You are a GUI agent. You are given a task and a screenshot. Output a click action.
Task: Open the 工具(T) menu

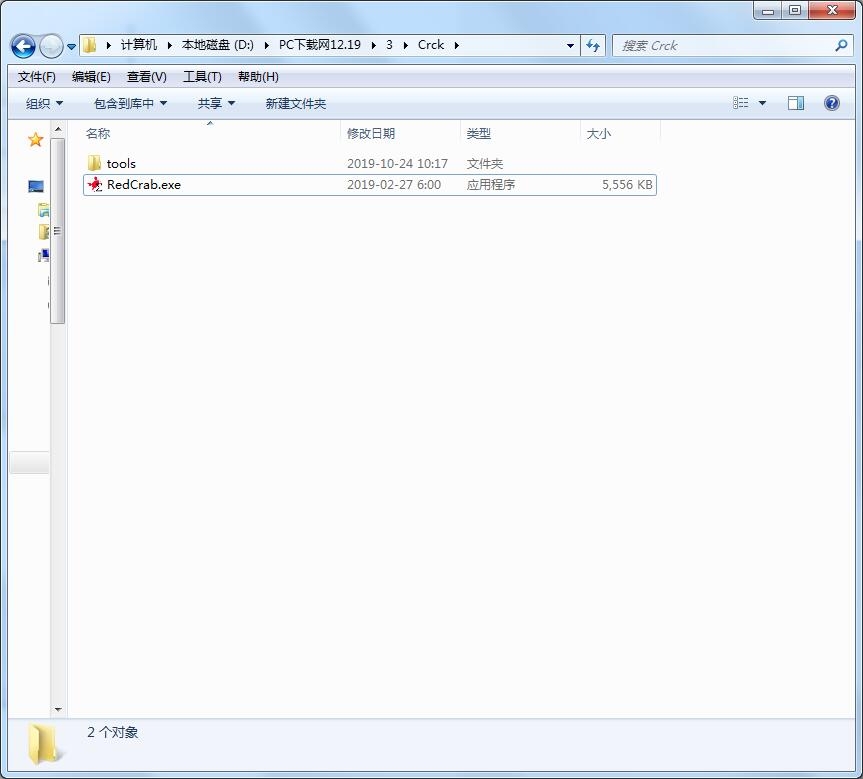pyautogui.click(x=202, y=77)
